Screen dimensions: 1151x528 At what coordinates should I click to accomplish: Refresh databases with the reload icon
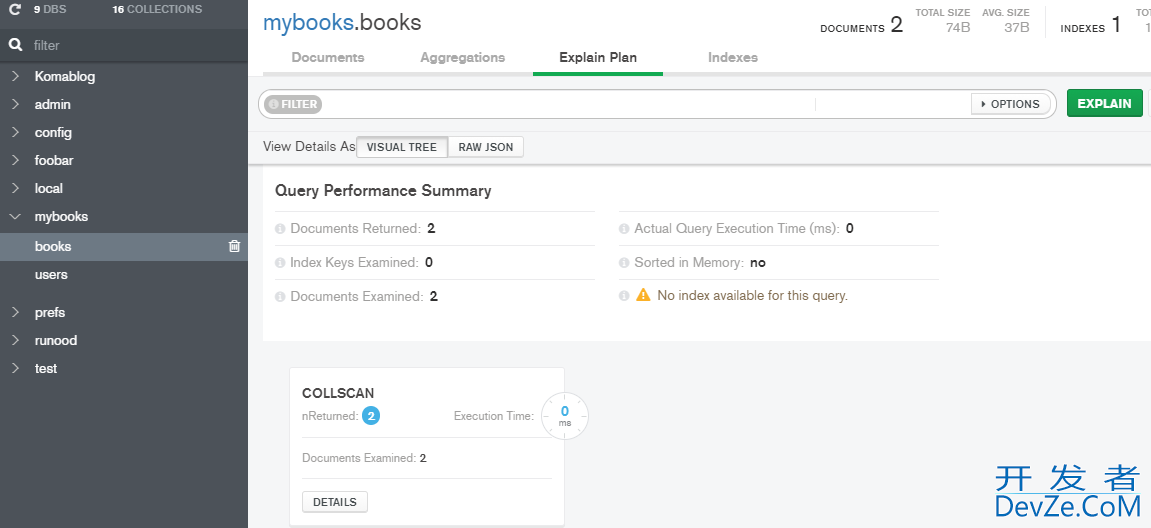click(x=15, y=10)
